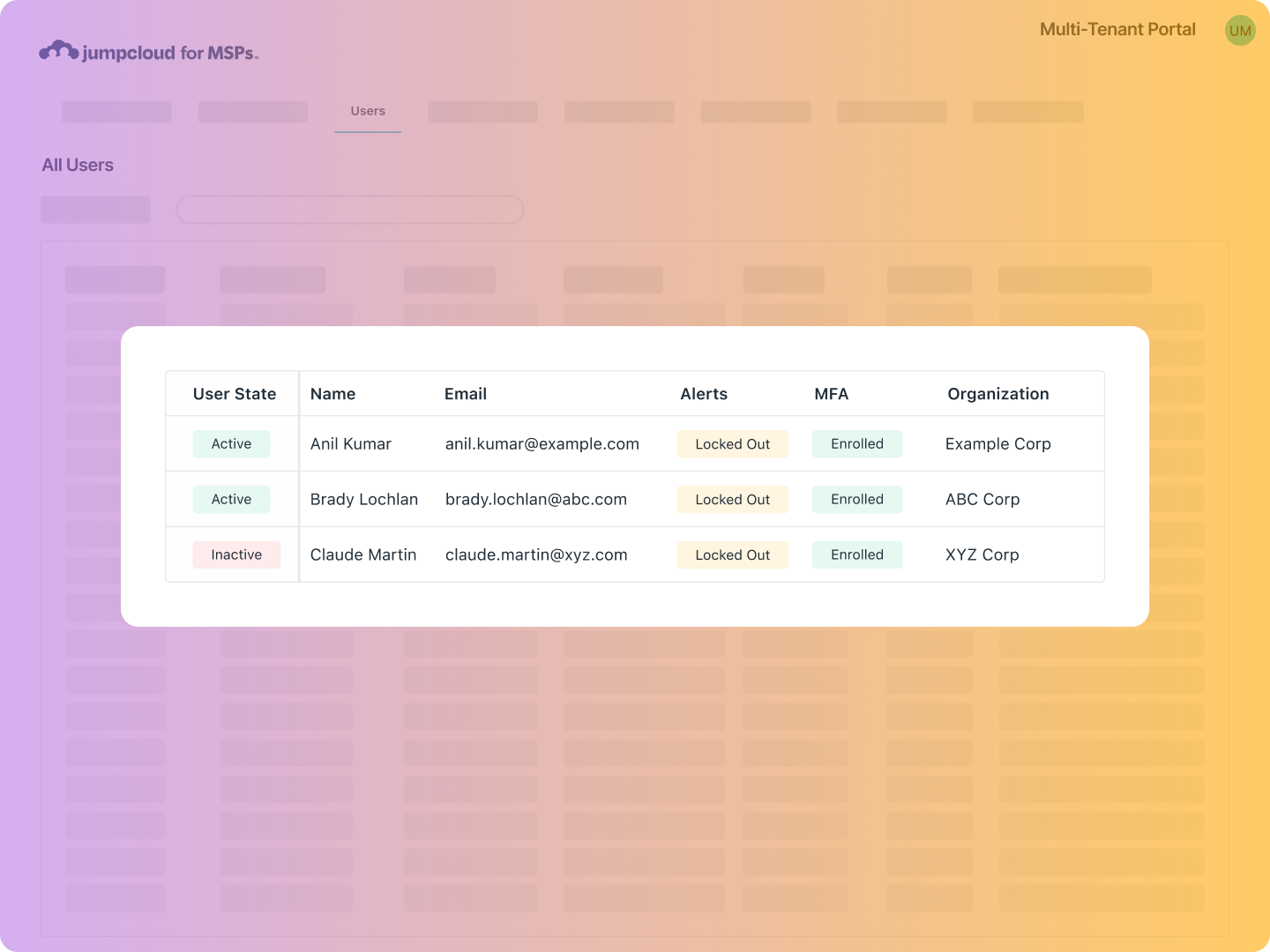Viewport: 1270px width, 952px height.
Task: Click the Example Corp organization cell
Action: (x=998, y=444)
